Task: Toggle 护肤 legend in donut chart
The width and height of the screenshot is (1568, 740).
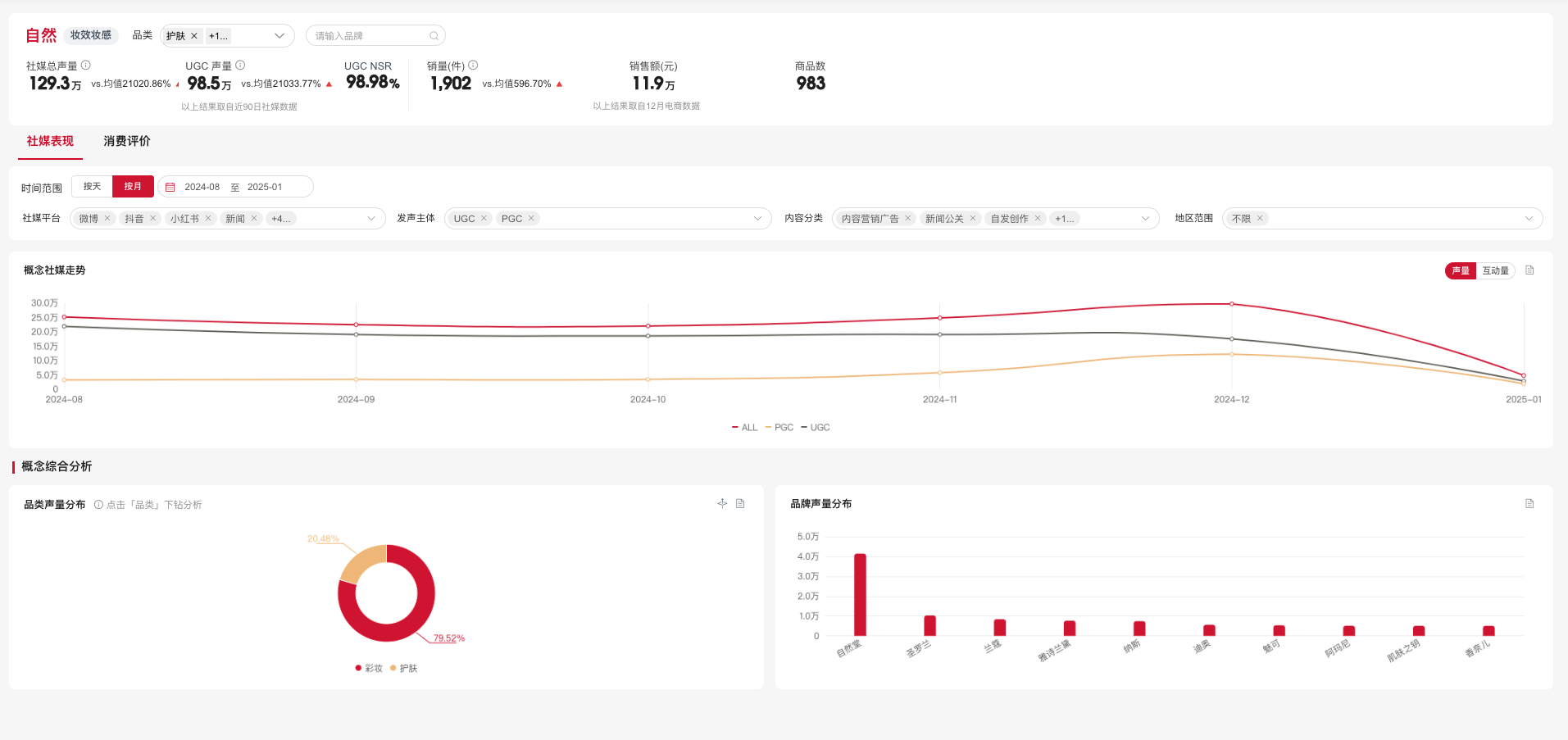Action: (x=404, y=669)
